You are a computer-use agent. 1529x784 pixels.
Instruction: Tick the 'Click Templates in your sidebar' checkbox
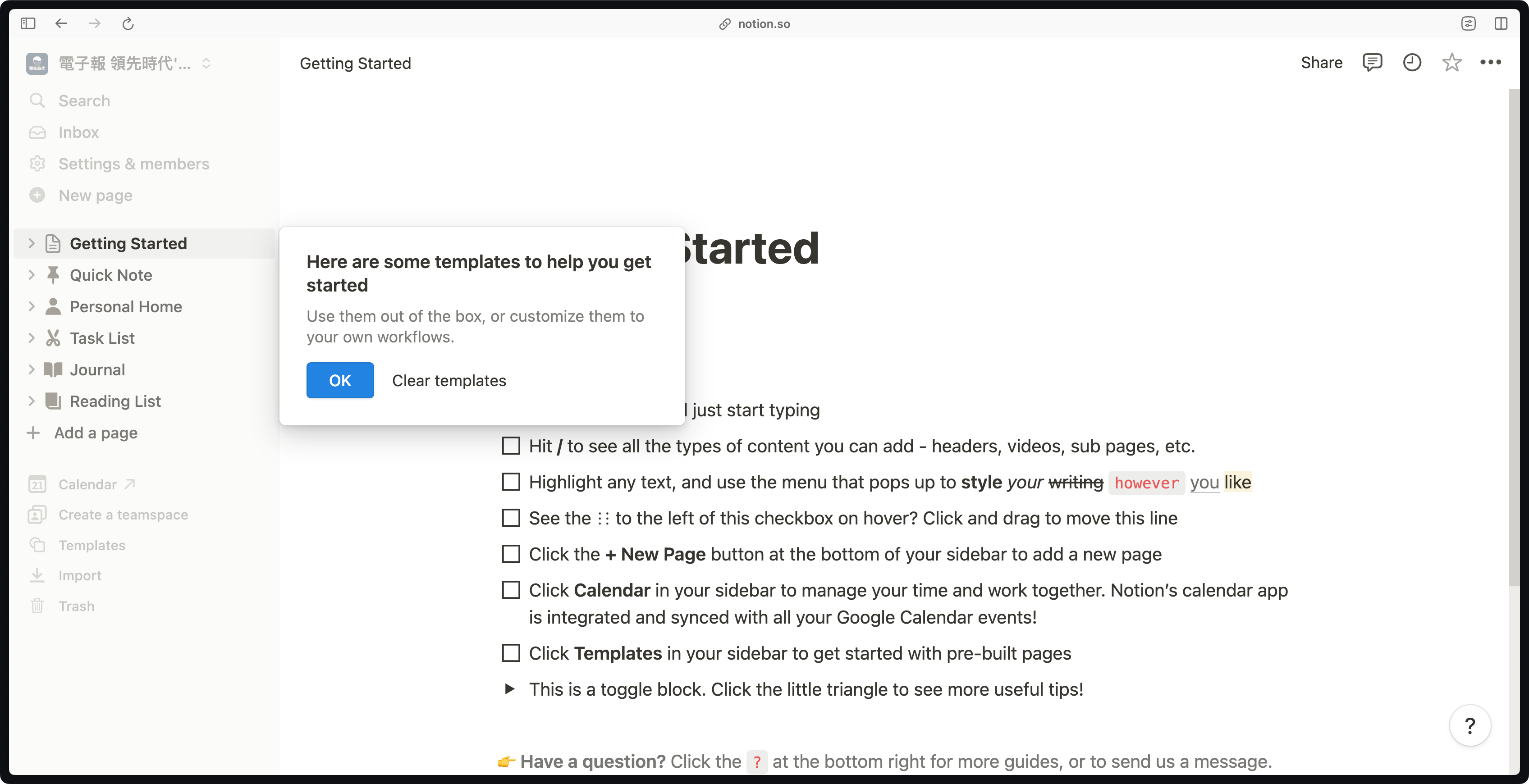(x=510, y=653)
